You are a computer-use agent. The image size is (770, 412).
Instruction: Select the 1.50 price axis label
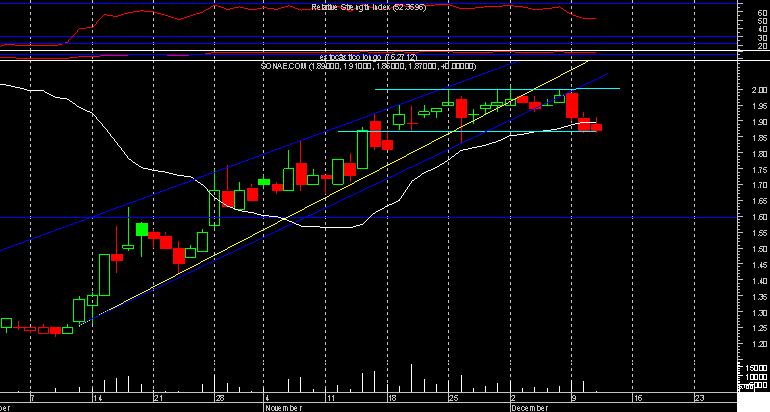pos(760,249)
